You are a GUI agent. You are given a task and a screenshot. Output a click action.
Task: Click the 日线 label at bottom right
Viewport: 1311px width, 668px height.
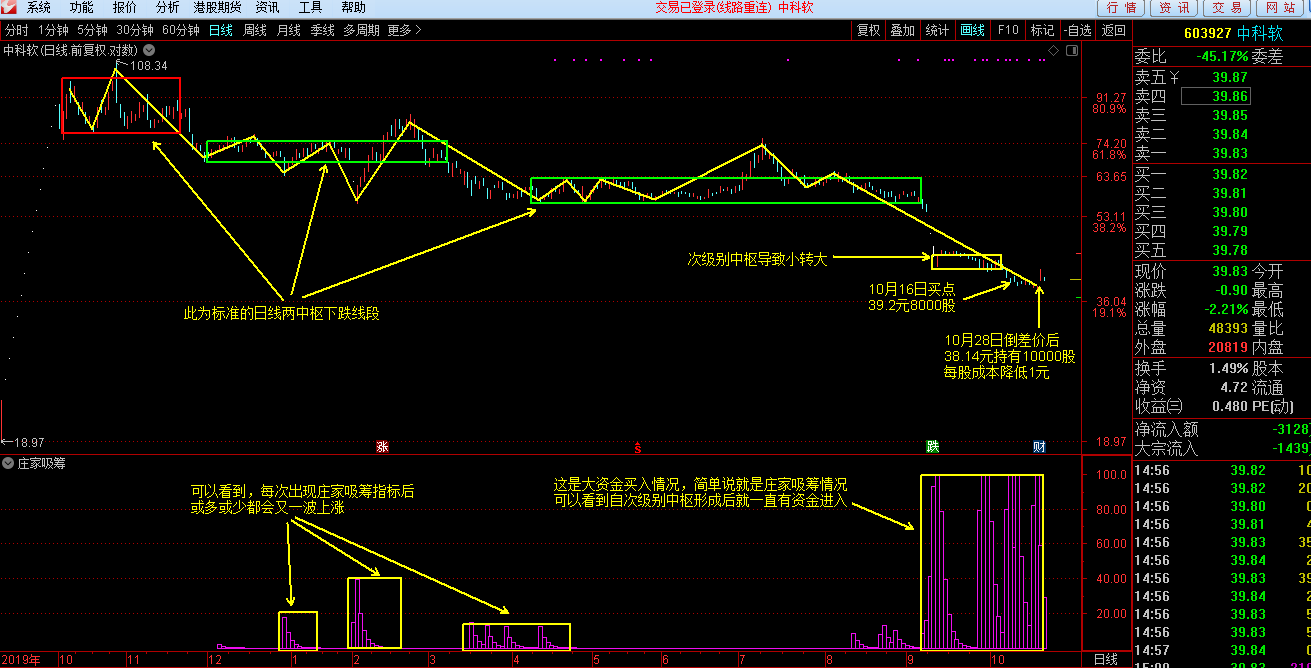click(x=1106, y=660)
